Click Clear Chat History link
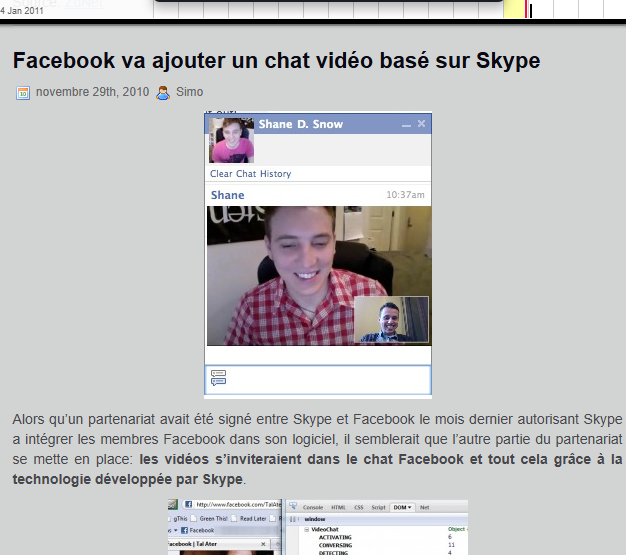The width and height of the screenshot is (626, 555). pos(251,174)
